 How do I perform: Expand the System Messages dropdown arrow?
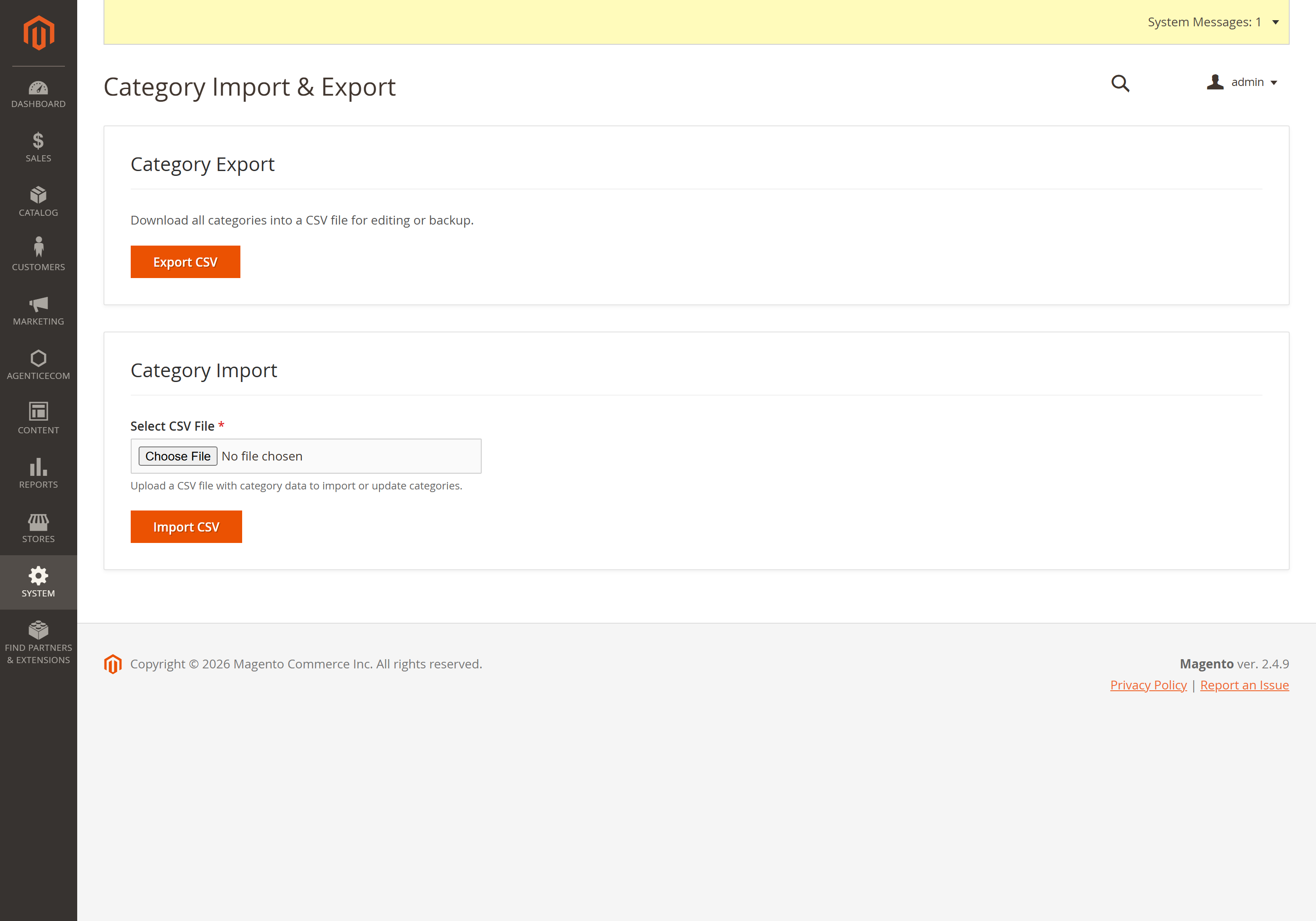[1276, 22]
